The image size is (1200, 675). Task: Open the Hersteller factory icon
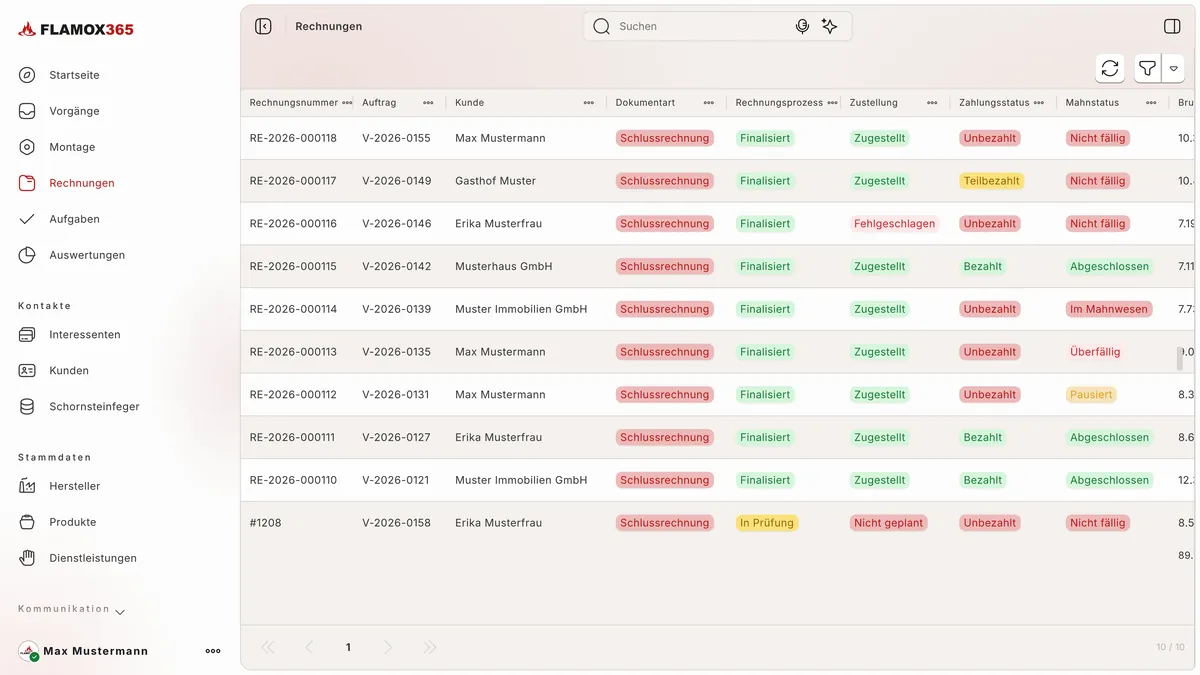pyautogui.click(x=27, y=486)
